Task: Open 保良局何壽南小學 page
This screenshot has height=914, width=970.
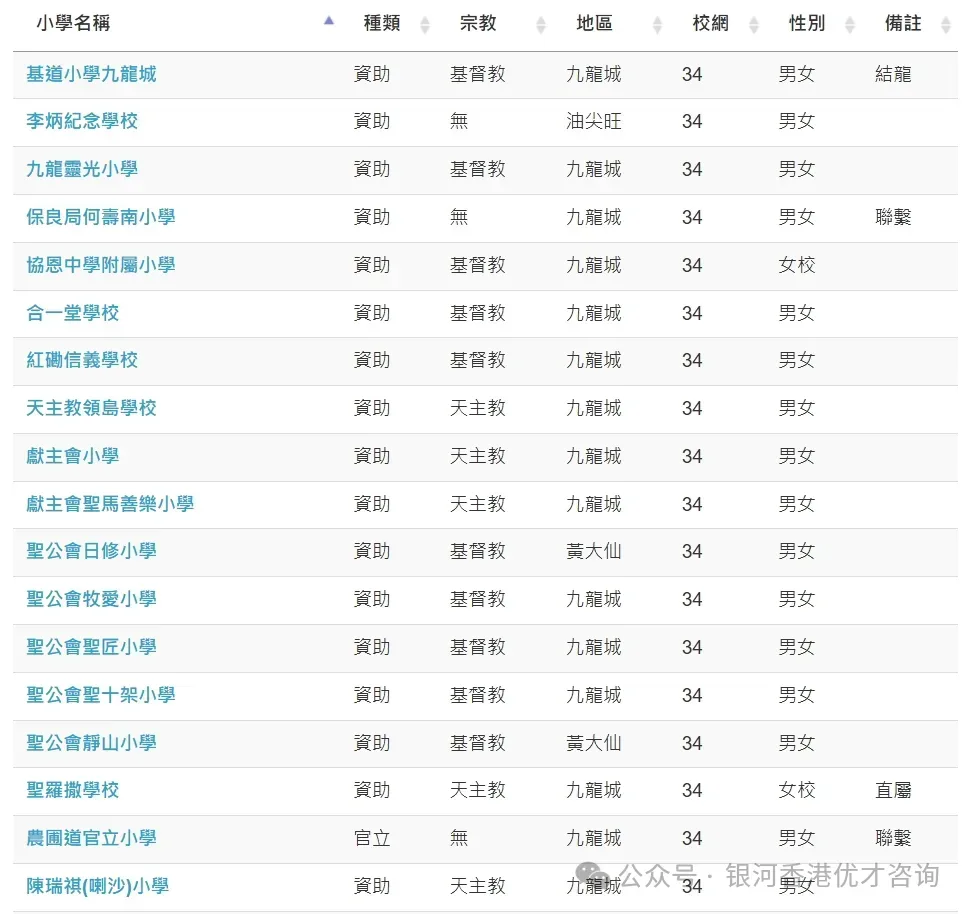Action: [x=100, y=217]
